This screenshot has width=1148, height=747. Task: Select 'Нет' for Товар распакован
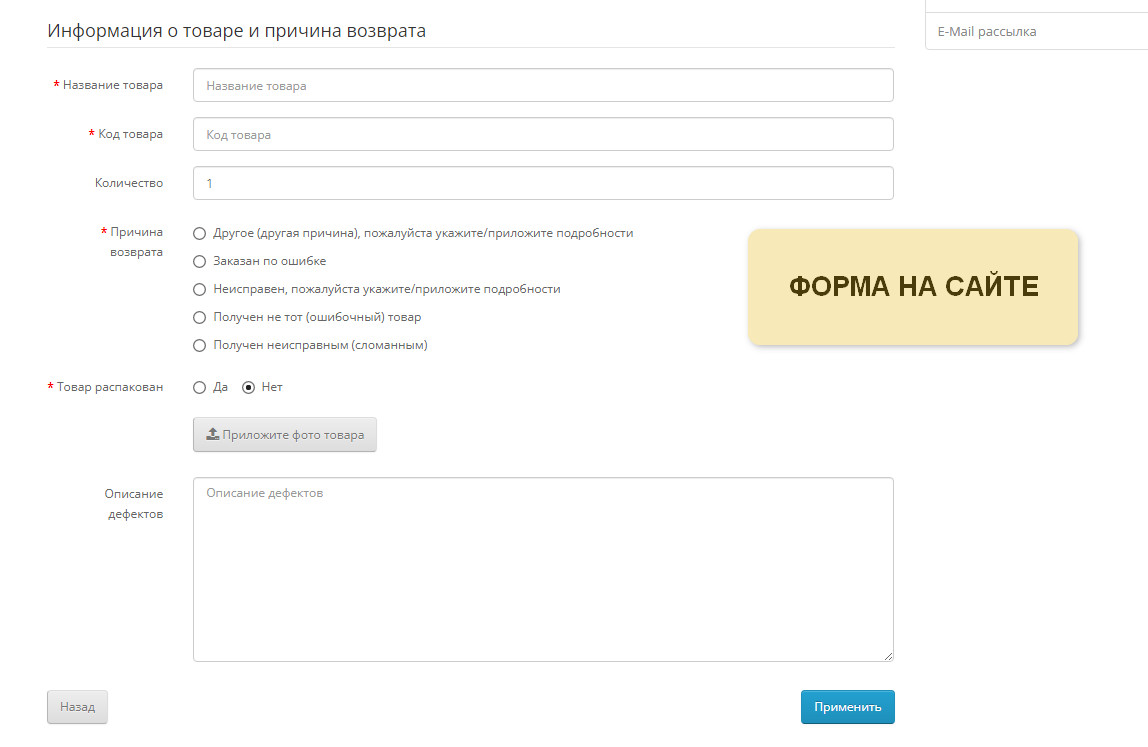[x=248, y=387]
